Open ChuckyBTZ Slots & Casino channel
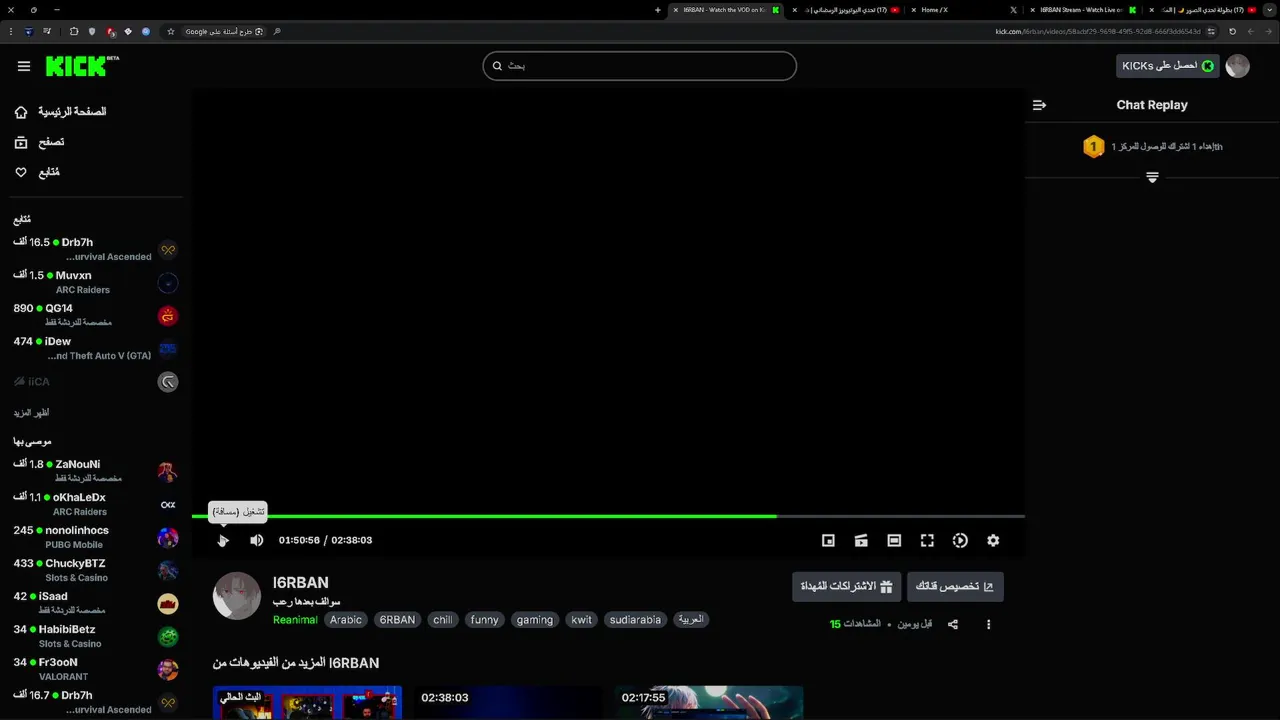This screenshot has height=720, width=1280. (96, 570)
